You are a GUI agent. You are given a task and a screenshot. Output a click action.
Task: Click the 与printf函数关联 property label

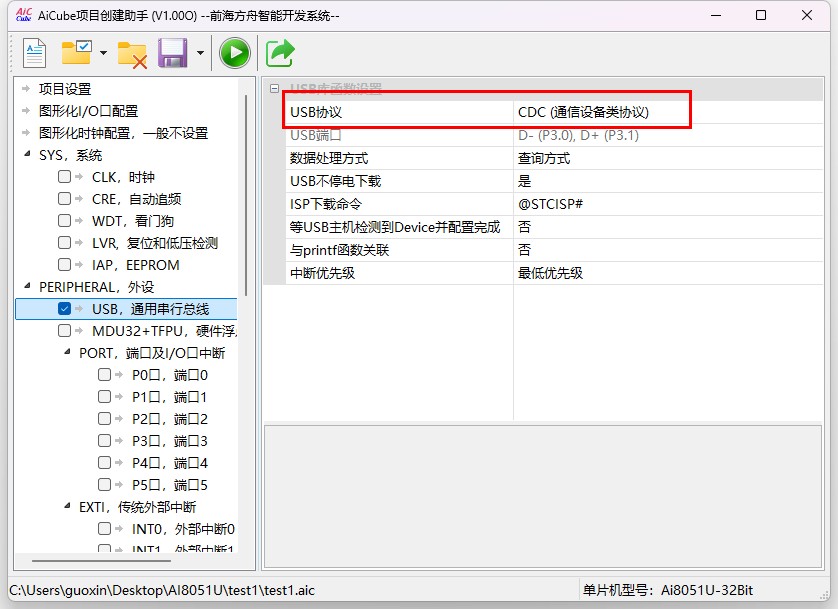point(339,250)
